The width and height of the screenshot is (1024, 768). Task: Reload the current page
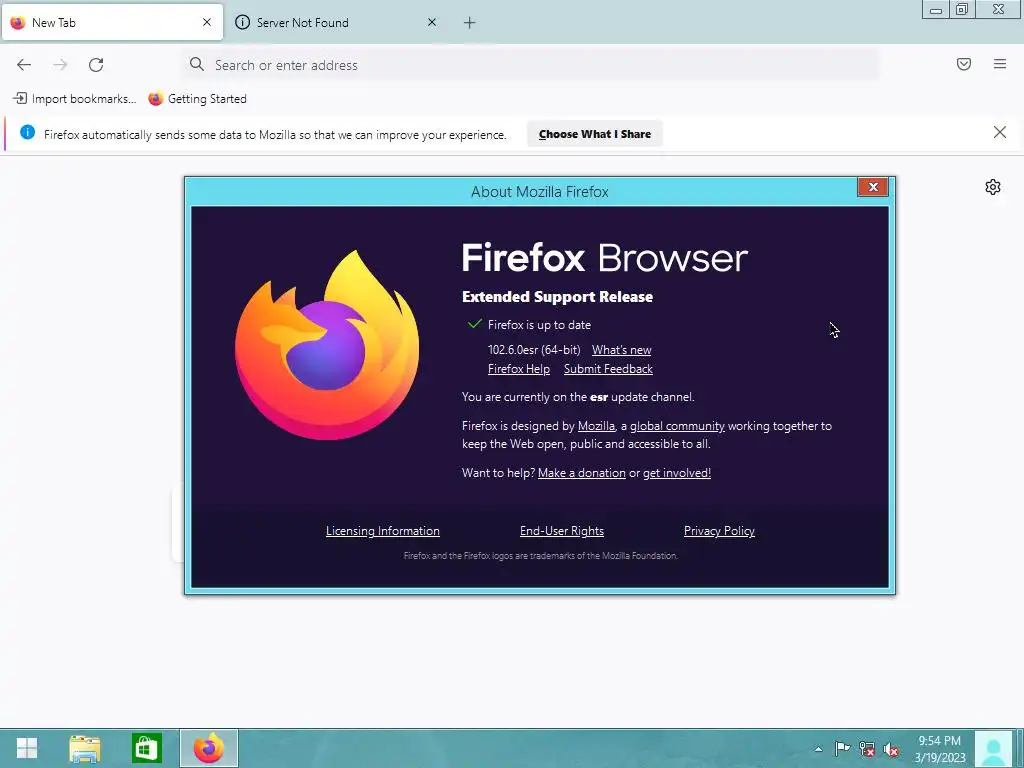pyautogui.click(x=96, y=65)
